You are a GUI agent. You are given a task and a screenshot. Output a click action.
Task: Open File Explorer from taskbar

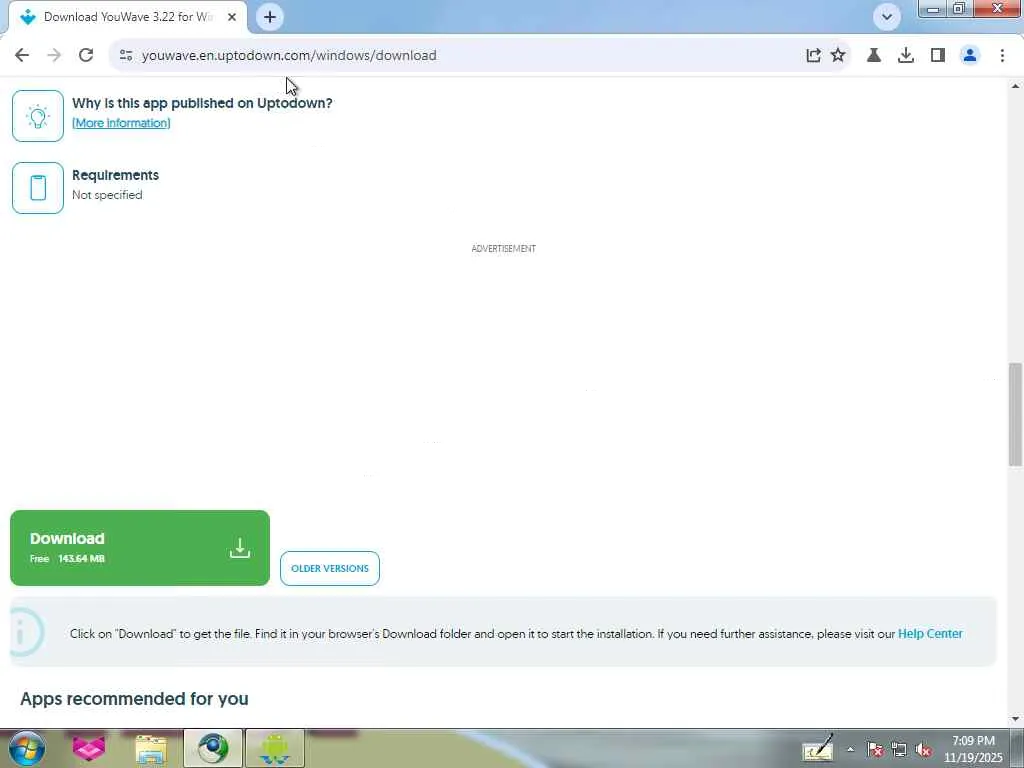151,748
